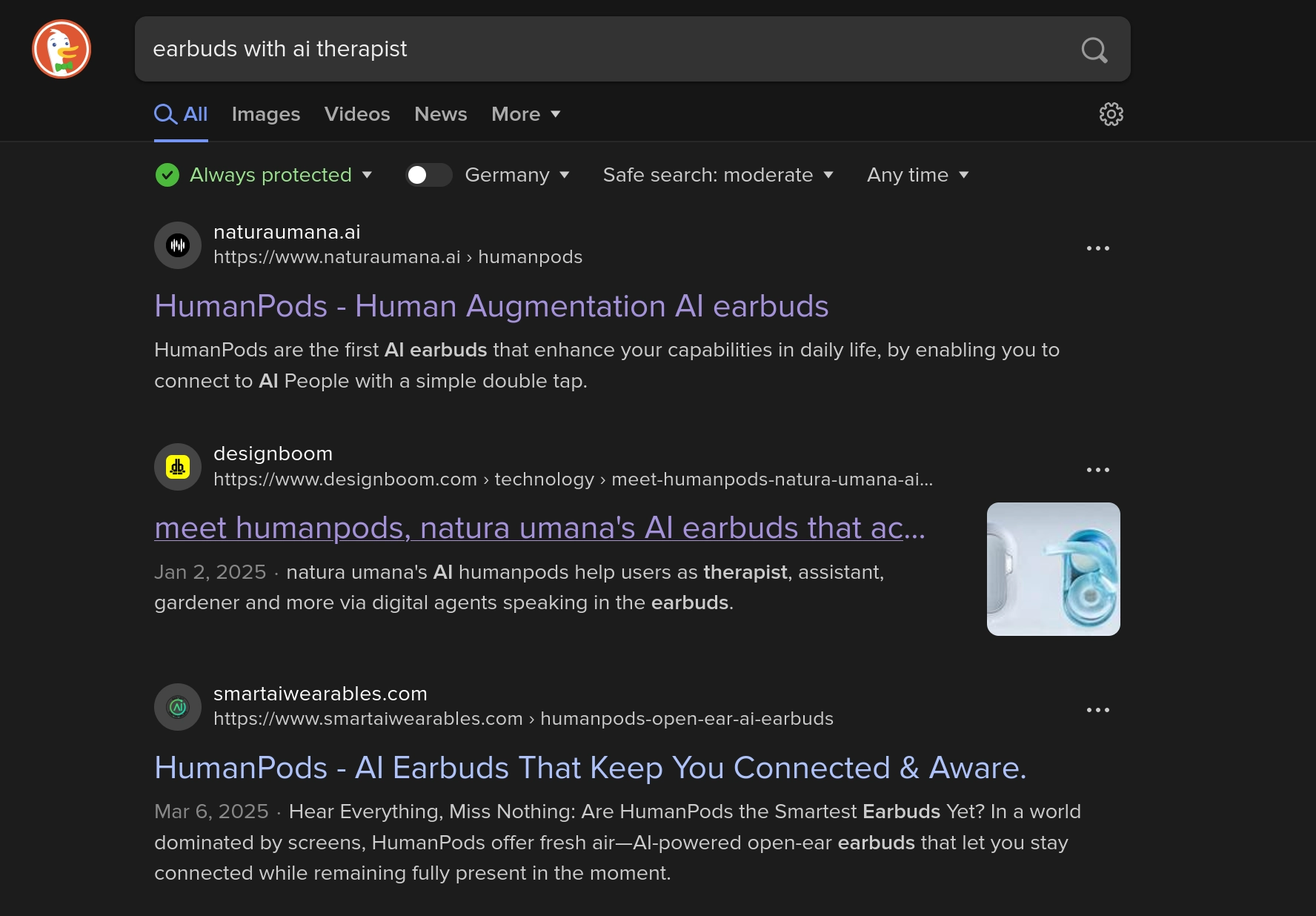Open HumanPods - AI Earbuds That Keep You Connected link
Screen dimensions: 1316x916
click(591, 768)
